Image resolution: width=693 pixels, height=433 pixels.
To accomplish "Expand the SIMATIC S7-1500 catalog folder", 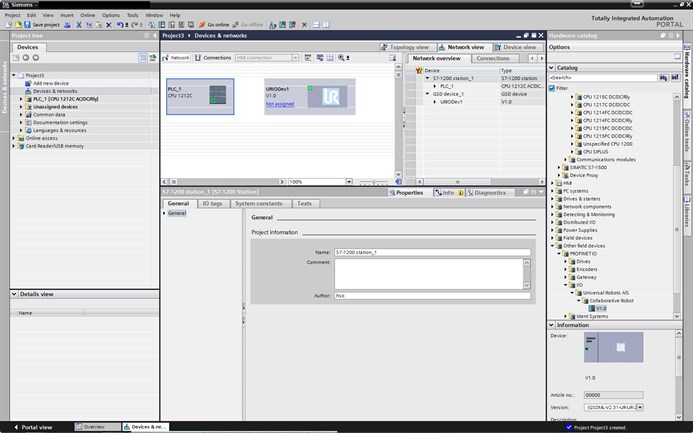I will [559, 167].
